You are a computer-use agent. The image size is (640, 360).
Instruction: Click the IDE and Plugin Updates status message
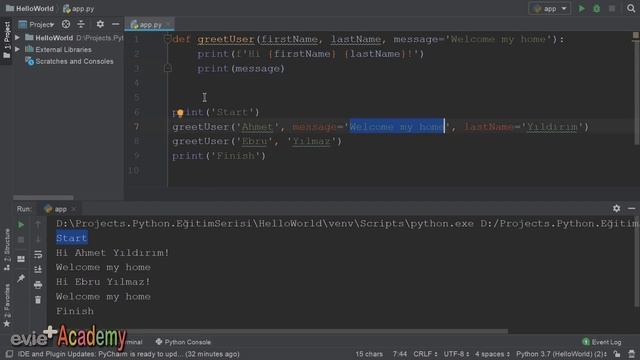pyautogui.click(x=129, y=354)
